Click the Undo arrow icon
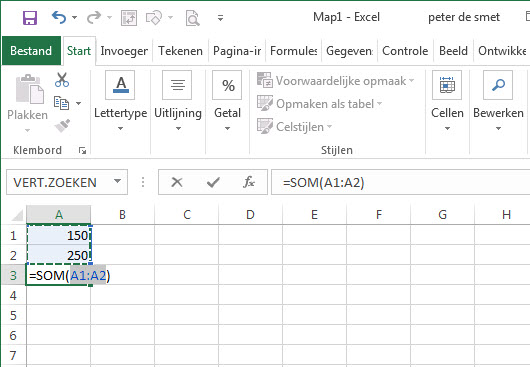The width and height of the screenshot is (530, 367). click(x=59, y=17)
